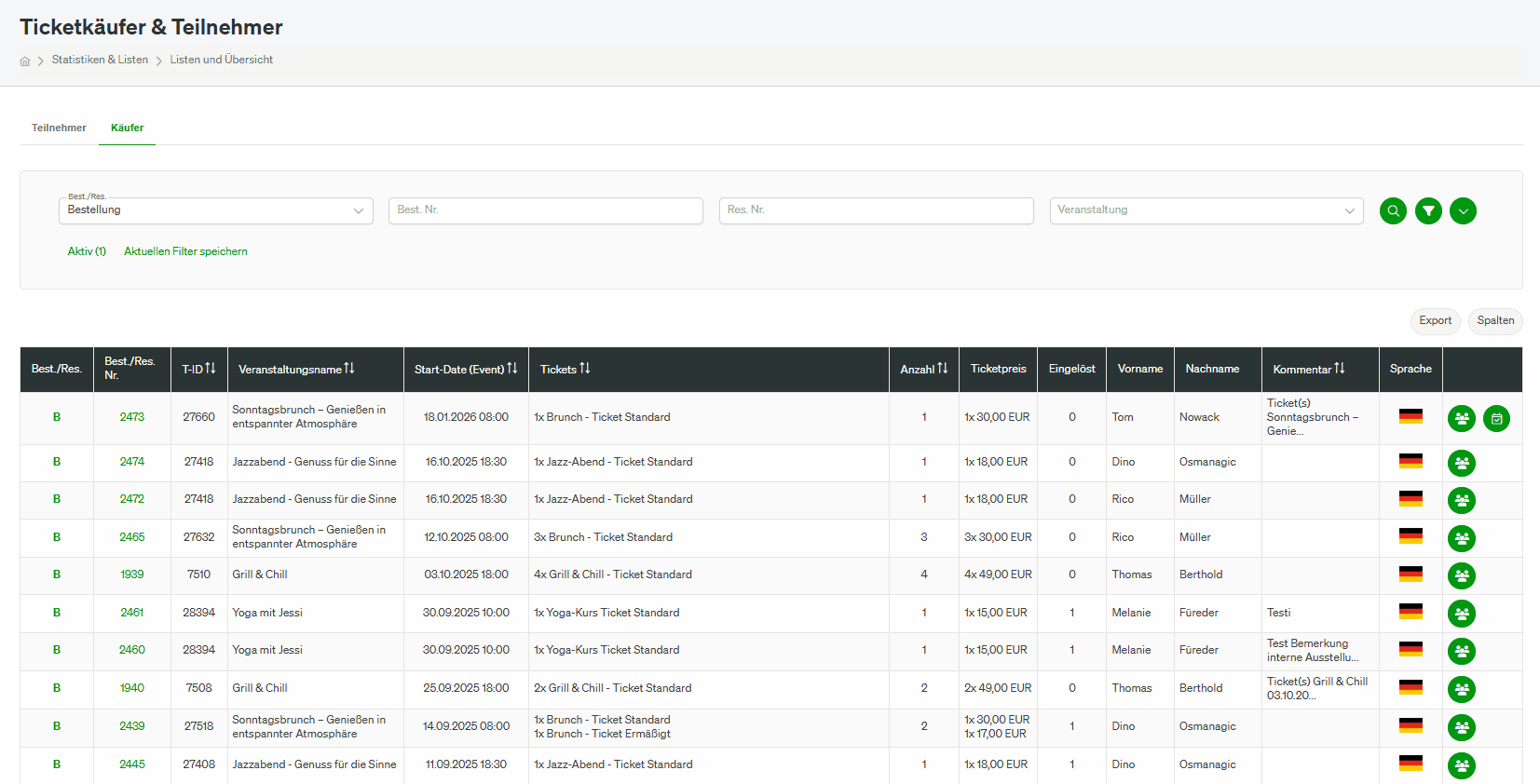This screenshot has width=1540, height=784.
Task: Sort by Tickets column header
Action: [585, 369]
